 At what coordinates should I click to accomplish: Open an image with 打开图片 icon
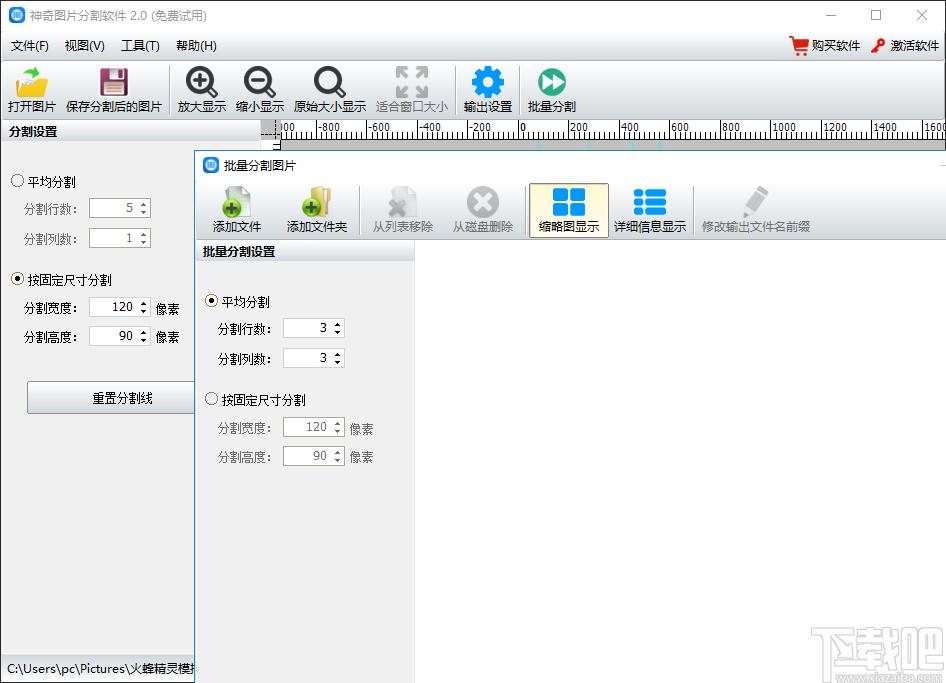(31, 90)
